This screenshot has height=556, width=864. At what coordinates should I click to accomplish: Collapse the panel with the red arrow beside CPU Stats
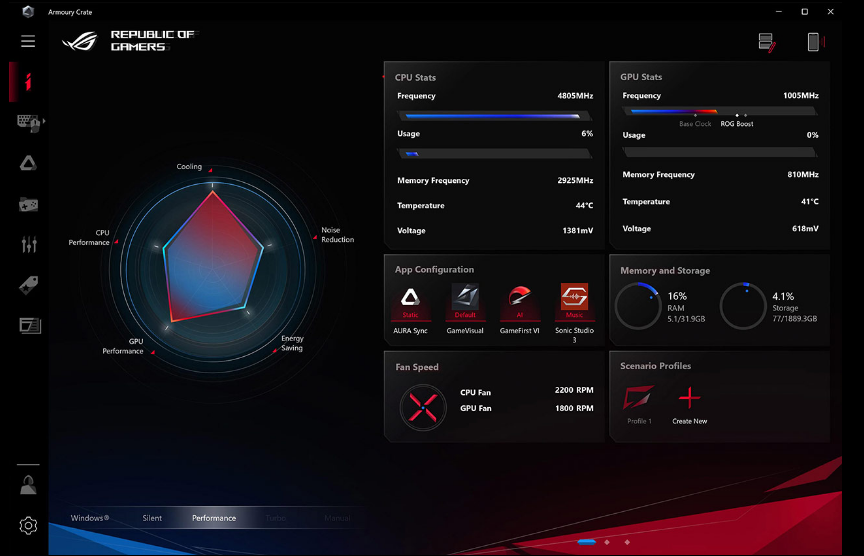384,77
